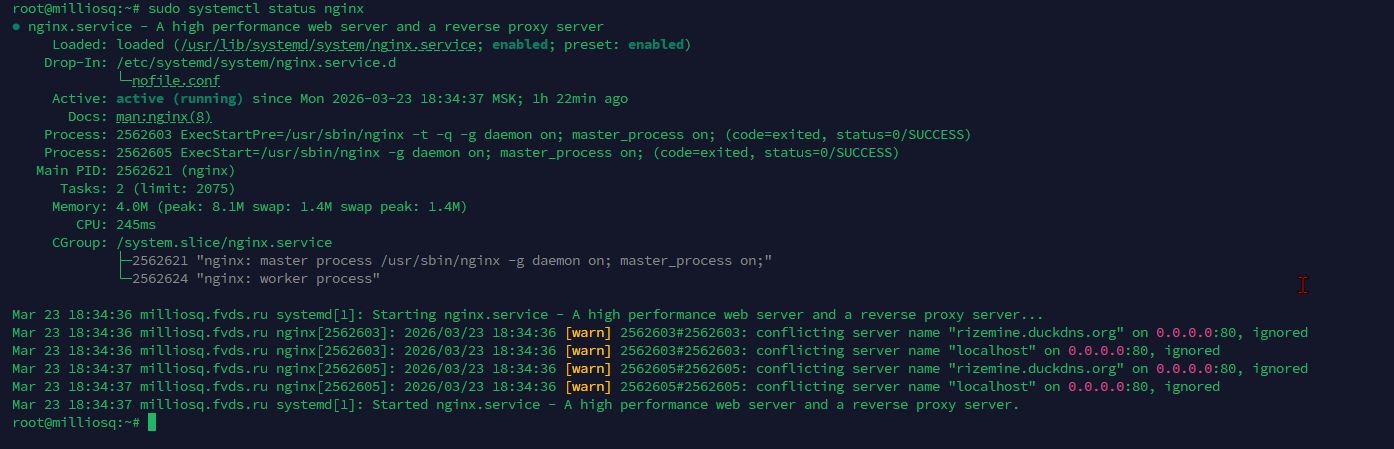Click the final 'Started nginx.service' log line
Image resolution: width=1394 pixels, height=449 pixels.
pyautogui.click(x=515, y=405)
